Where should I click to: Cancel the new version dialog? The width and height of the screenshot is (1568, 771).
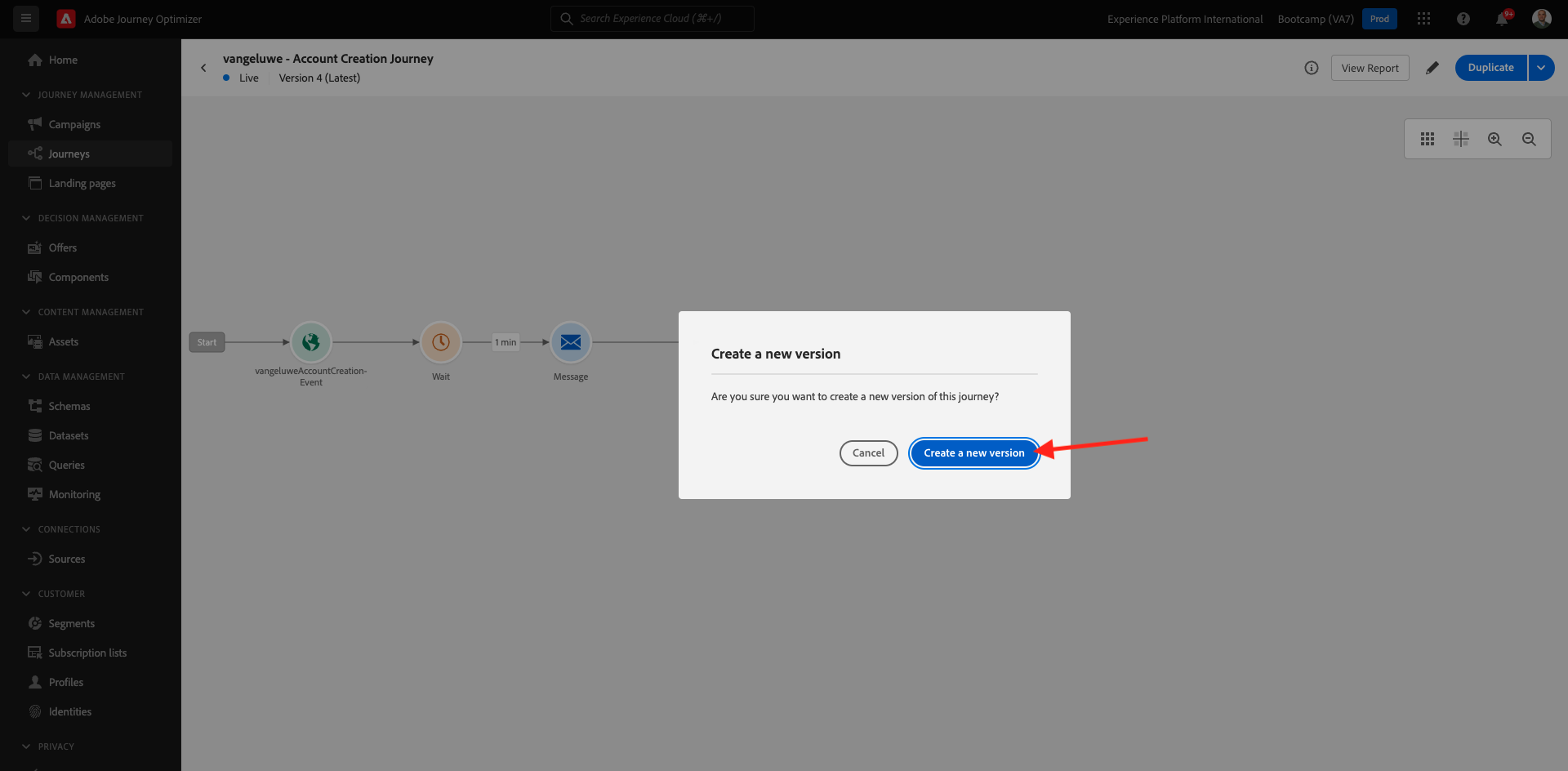868,452
